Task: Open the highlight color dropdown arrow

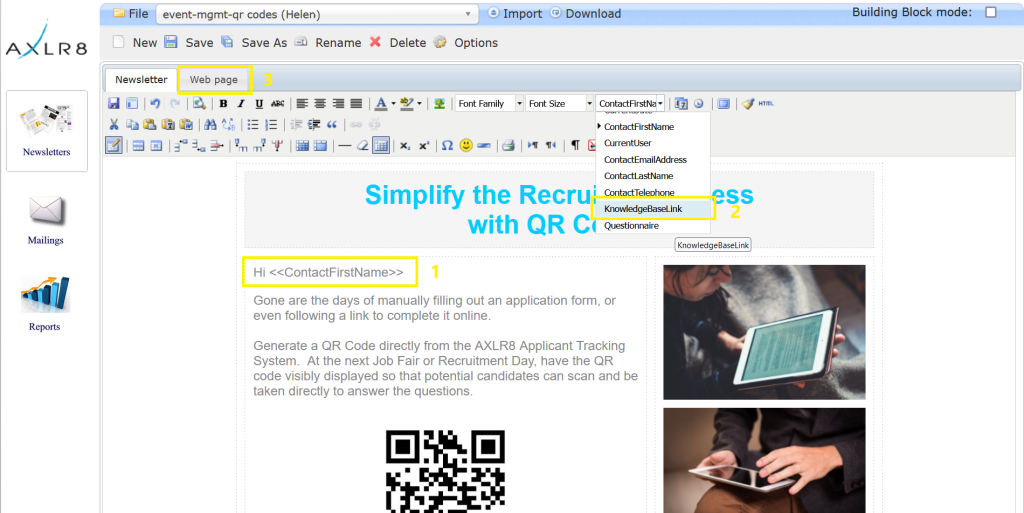Action: pyautogui.click(x=419, y=103)
